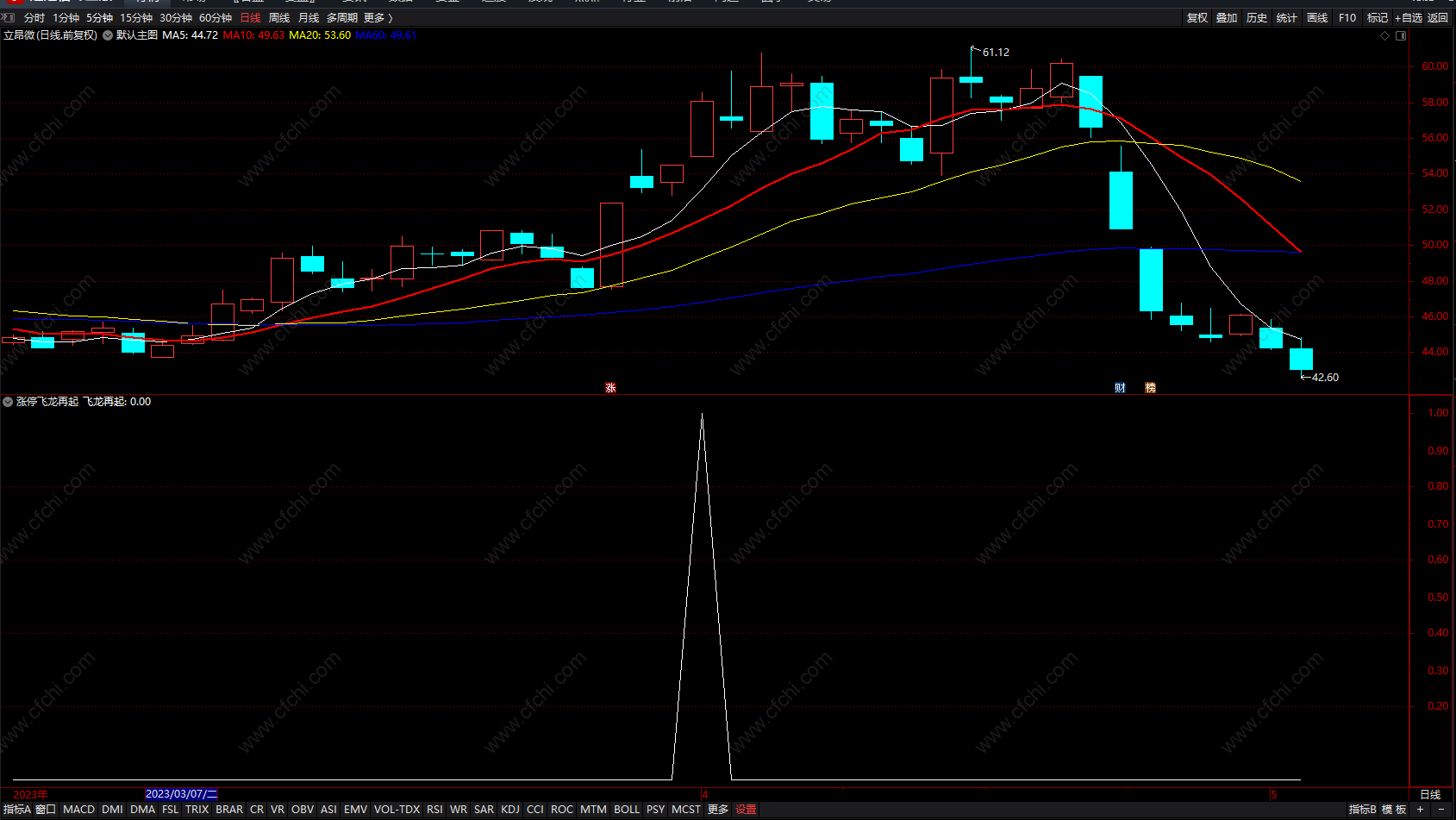The image size is (1456, 820).
Task: Select the FSL indicator
Action: pyautogui.click(x=171, y=810)
